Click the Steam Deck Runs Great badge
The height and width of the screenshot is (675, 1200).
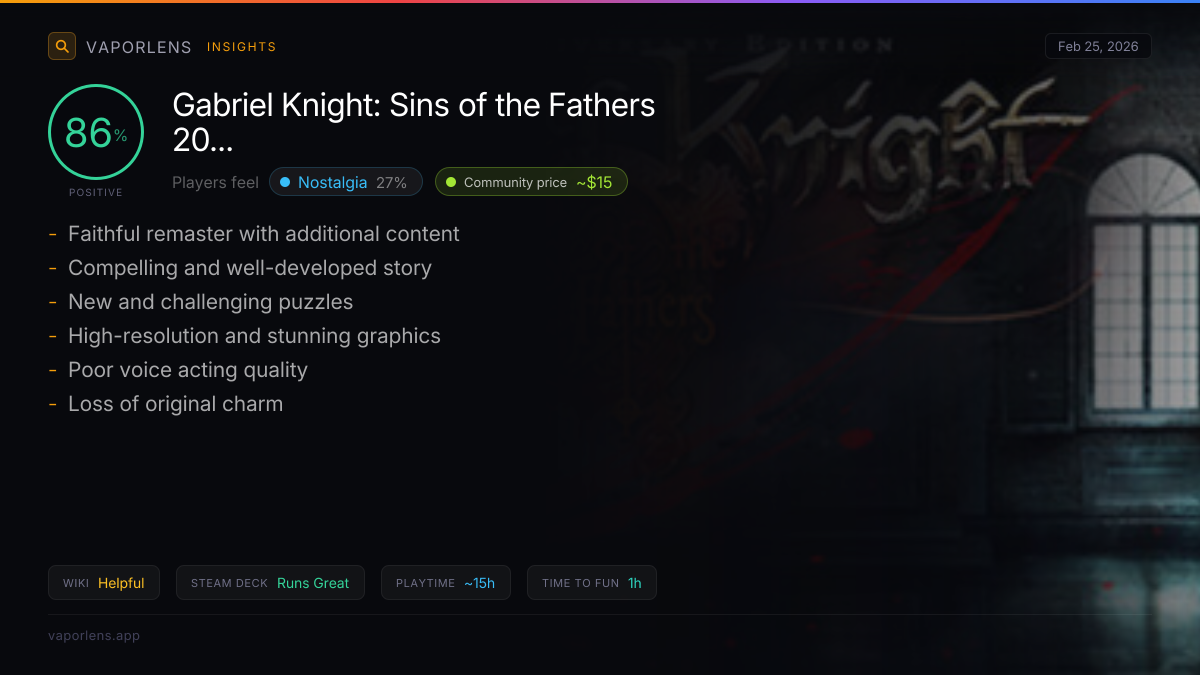pos(270,583)
